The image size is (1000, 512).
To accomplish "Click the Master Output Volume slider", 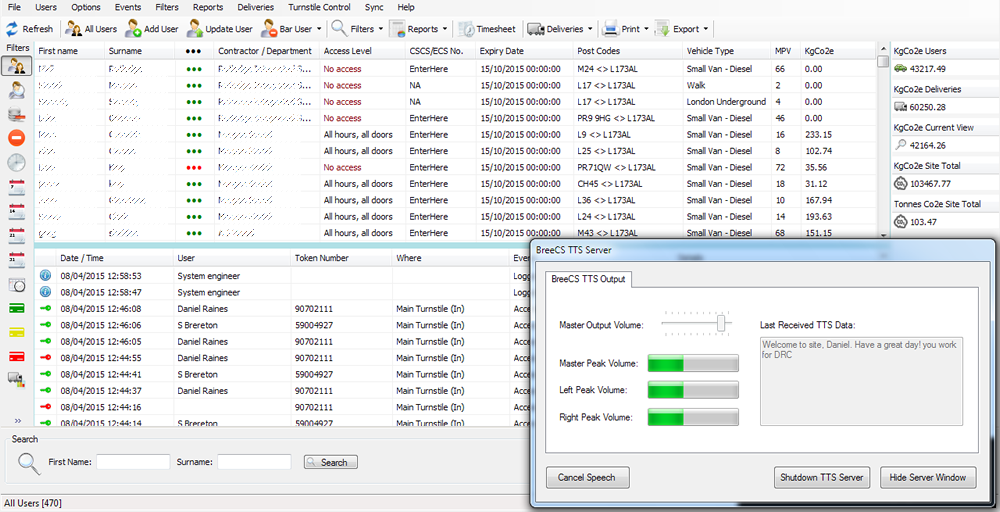I will pos(719,324).
